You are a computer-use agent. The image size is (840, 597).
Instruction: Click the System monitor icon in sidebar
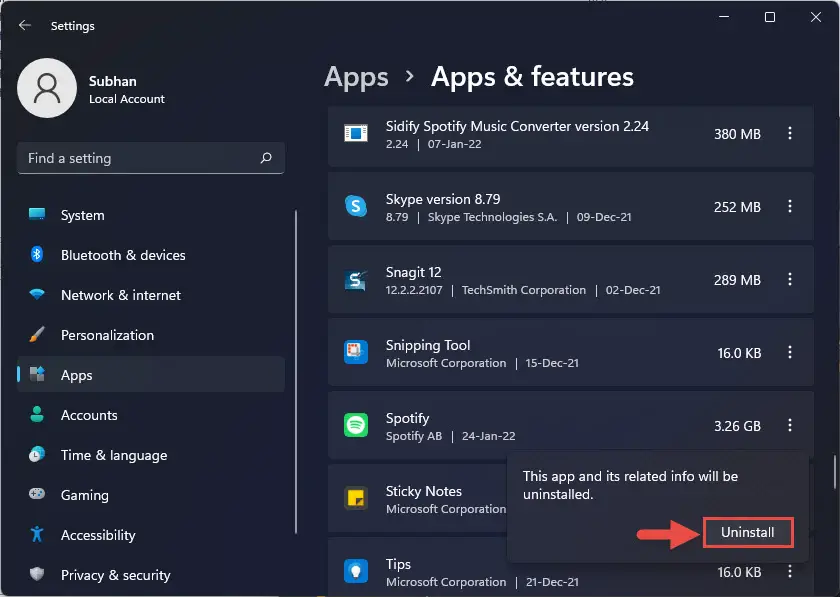37,214
